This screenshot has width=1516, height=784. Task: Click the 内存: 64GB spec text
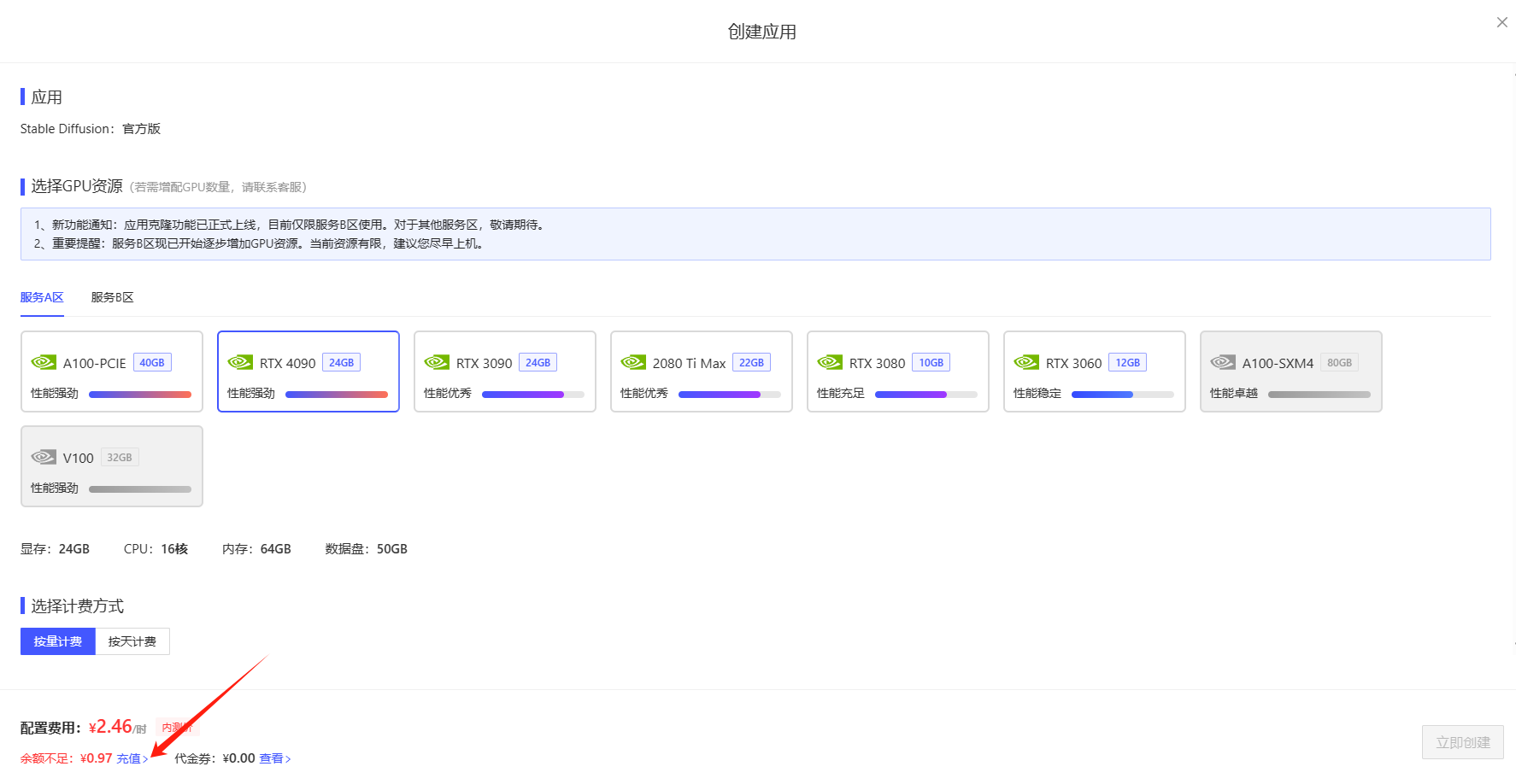coord(256,549)
